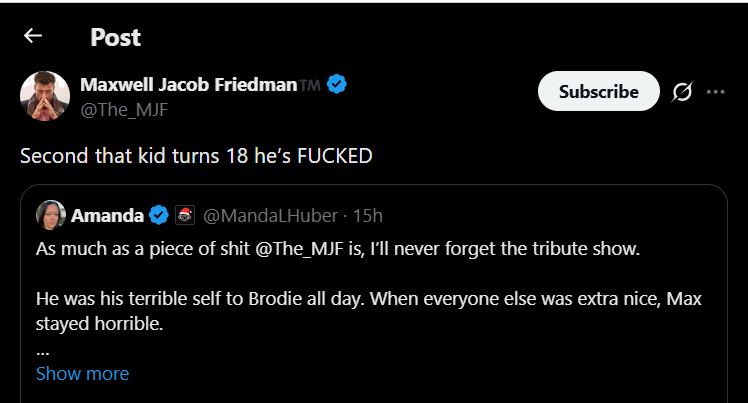Click the Post page heading
This screenshot has width=748, height=403.
pos(115,37)
